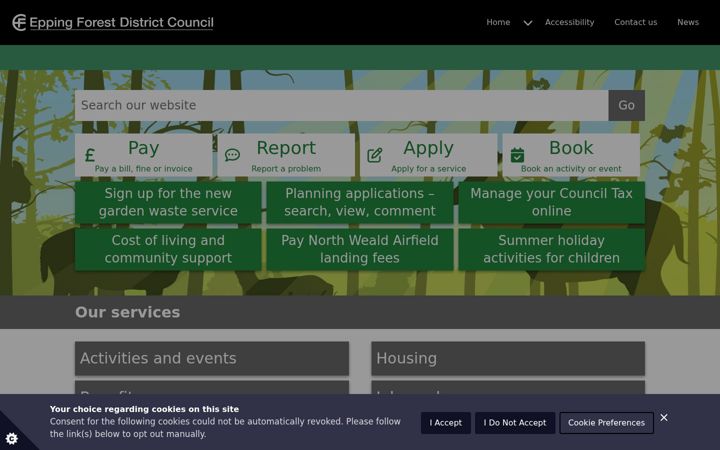Open Sign up for garden waste service

tap(168, 202)
